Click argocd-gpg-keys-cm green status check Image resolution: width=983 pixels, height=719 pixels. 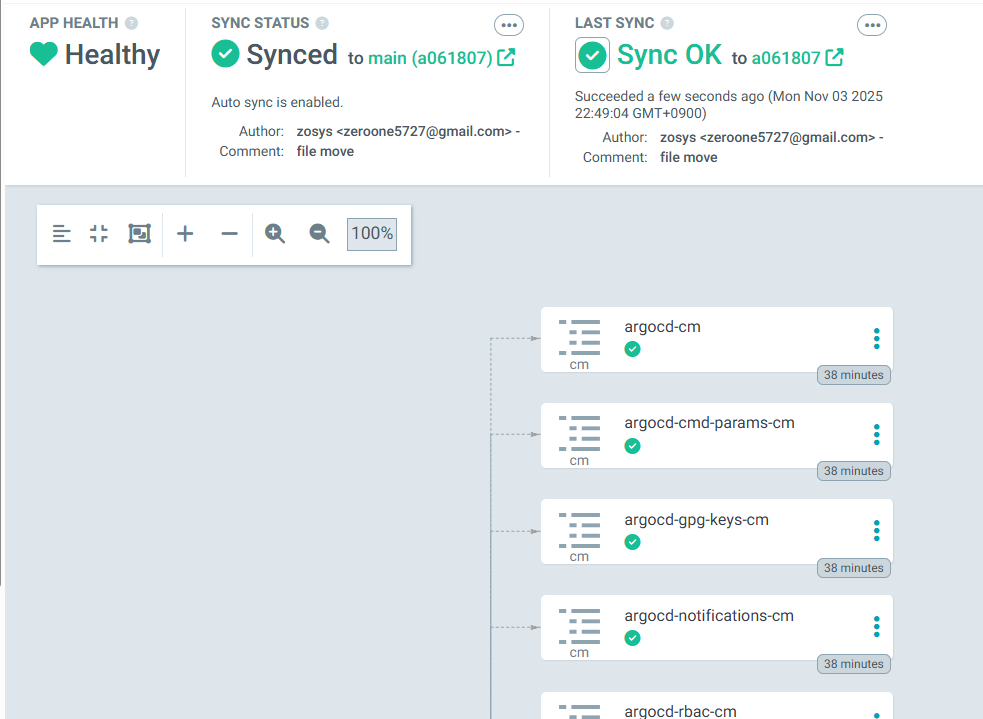coord(633,542)
